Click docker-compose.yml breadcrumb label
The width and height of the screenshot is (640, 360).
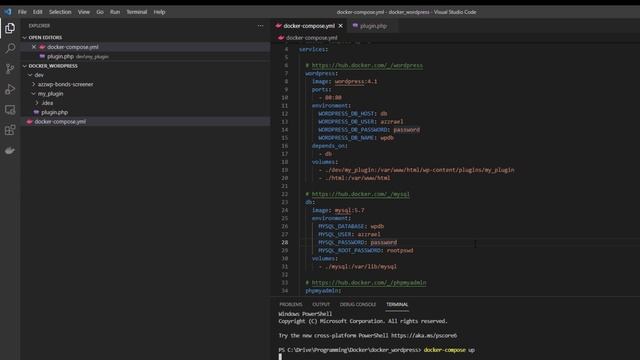[311, 38]
